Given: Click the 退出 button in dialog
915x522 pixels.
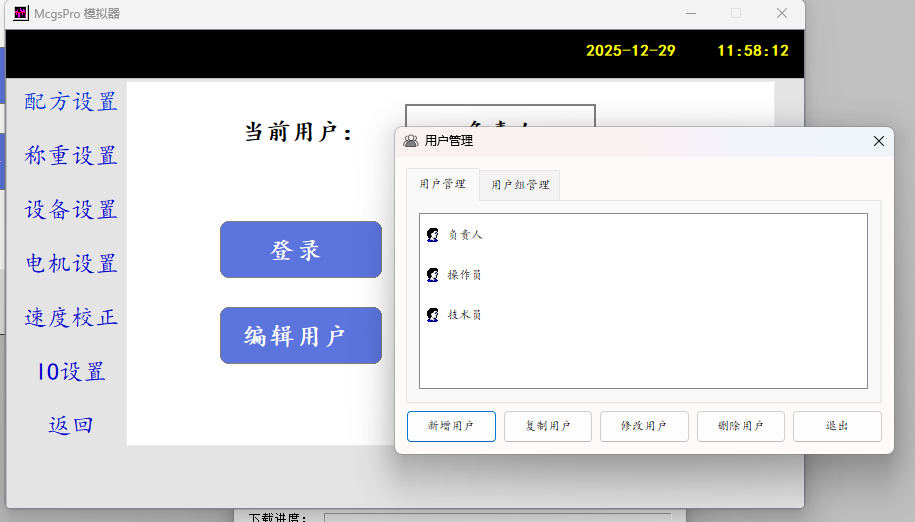Looking at the screenshot, I should click(x=837, y=426).
